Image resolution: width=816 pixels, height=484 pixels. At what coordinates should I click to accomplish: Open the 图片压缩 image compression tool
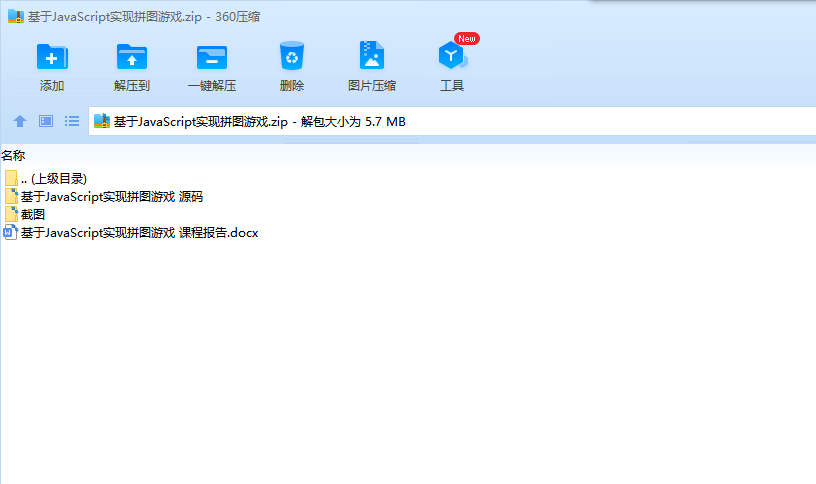coord(372,55)
